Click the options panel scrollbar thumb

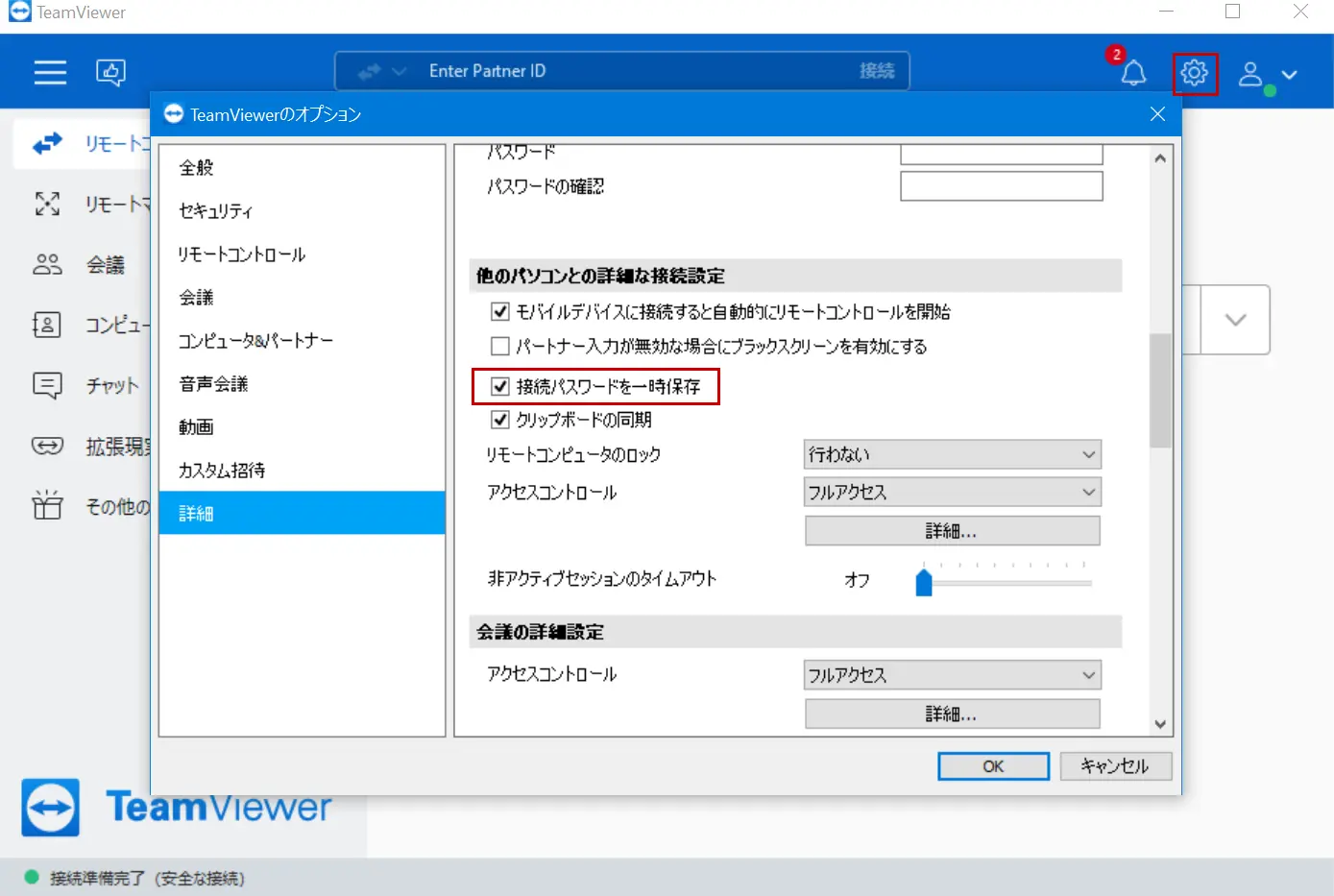[x=1160, y=391]
